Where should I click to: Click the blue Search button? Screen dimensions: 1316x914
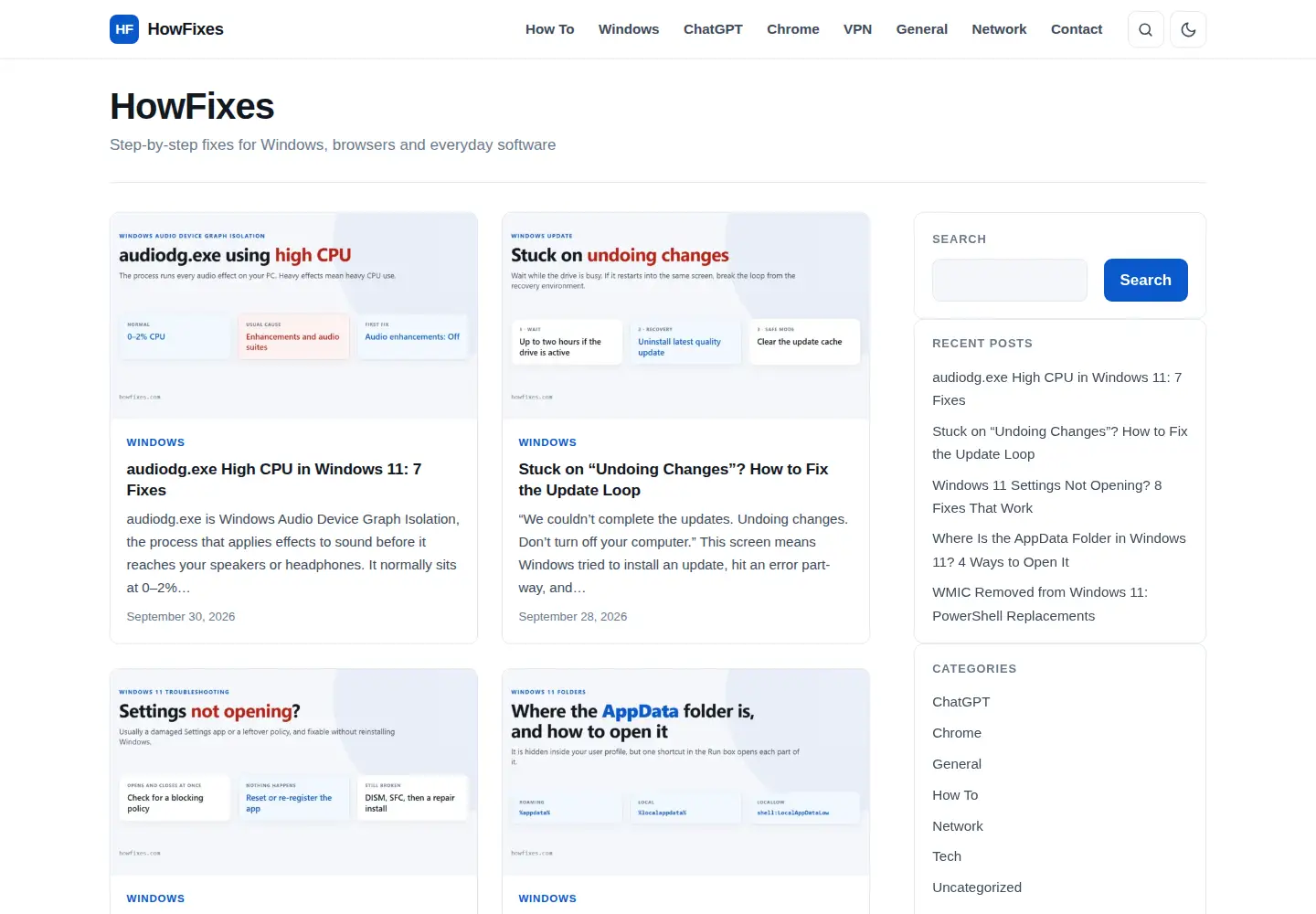[1146, 280]
